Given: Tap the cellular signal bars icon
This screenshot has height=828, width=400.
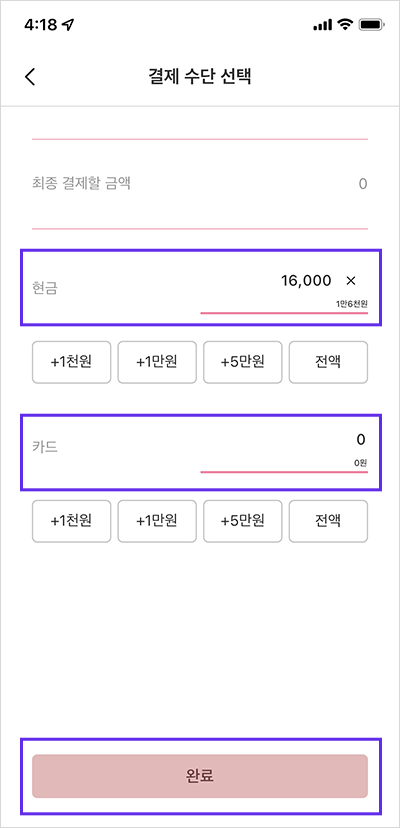Looking at the screenshot, I should tap(322, 25).
